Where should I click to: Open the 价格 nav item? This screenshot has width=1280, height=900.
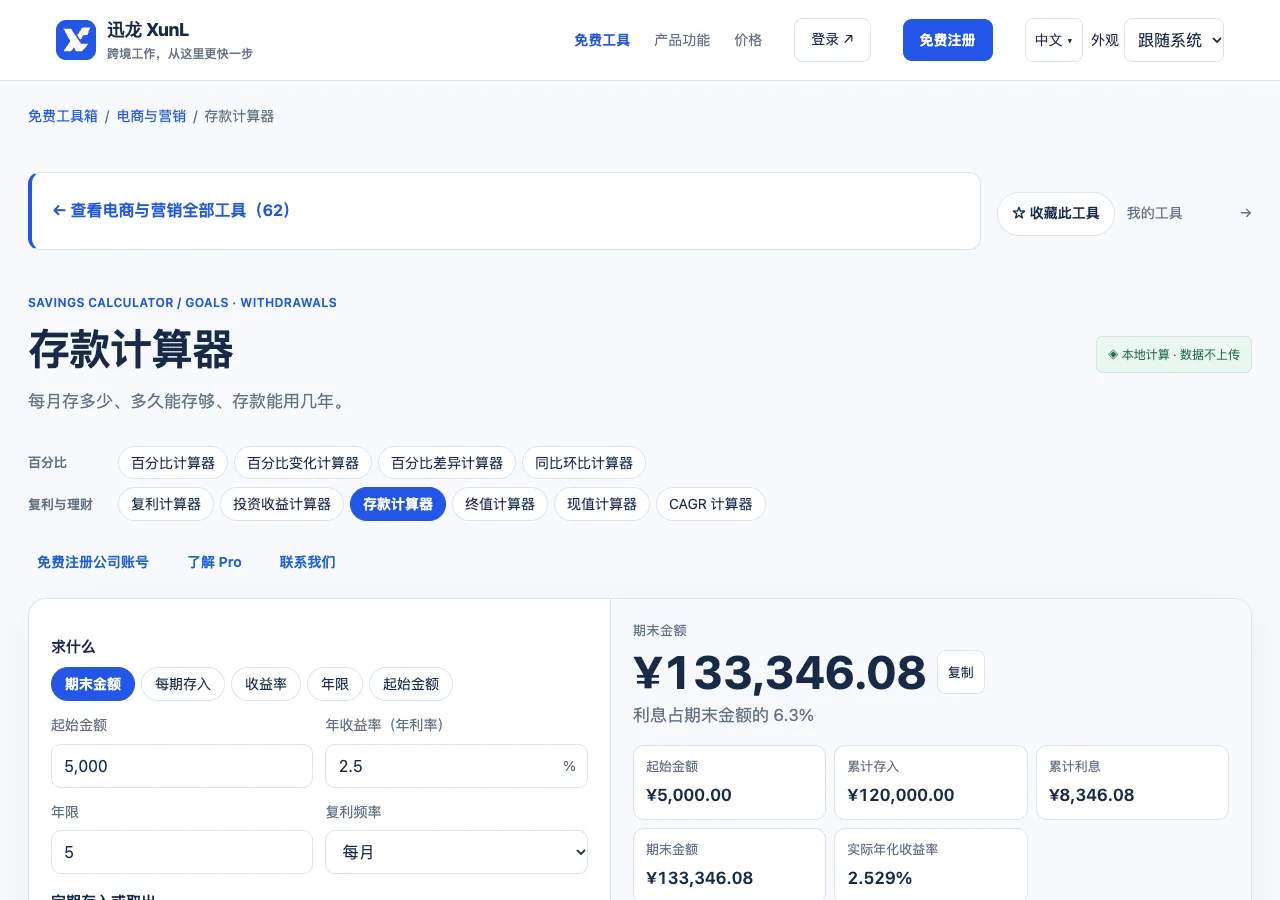748,40
